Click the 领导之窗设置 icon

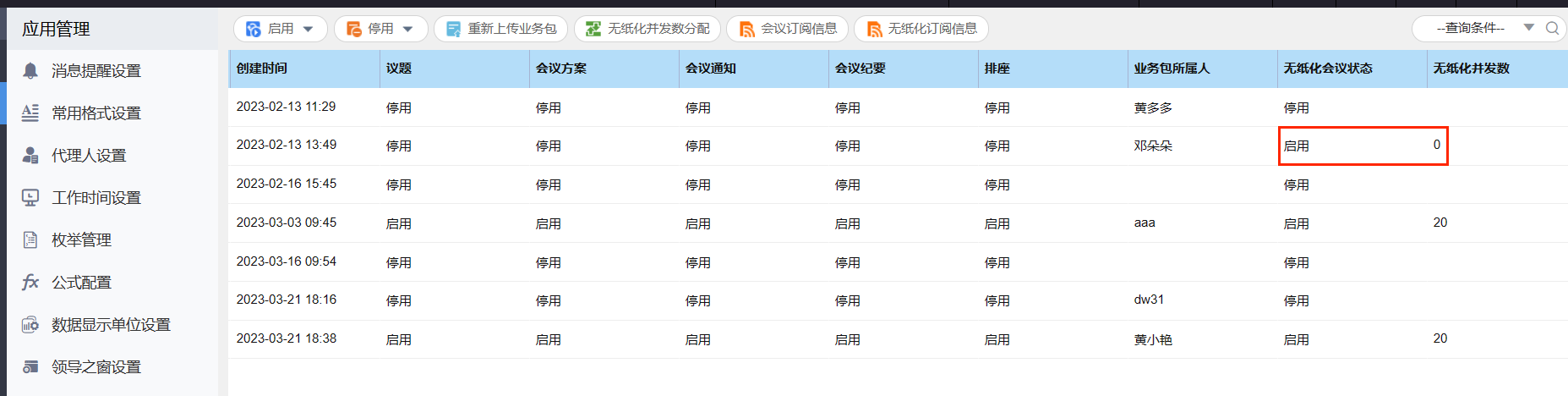30,366
